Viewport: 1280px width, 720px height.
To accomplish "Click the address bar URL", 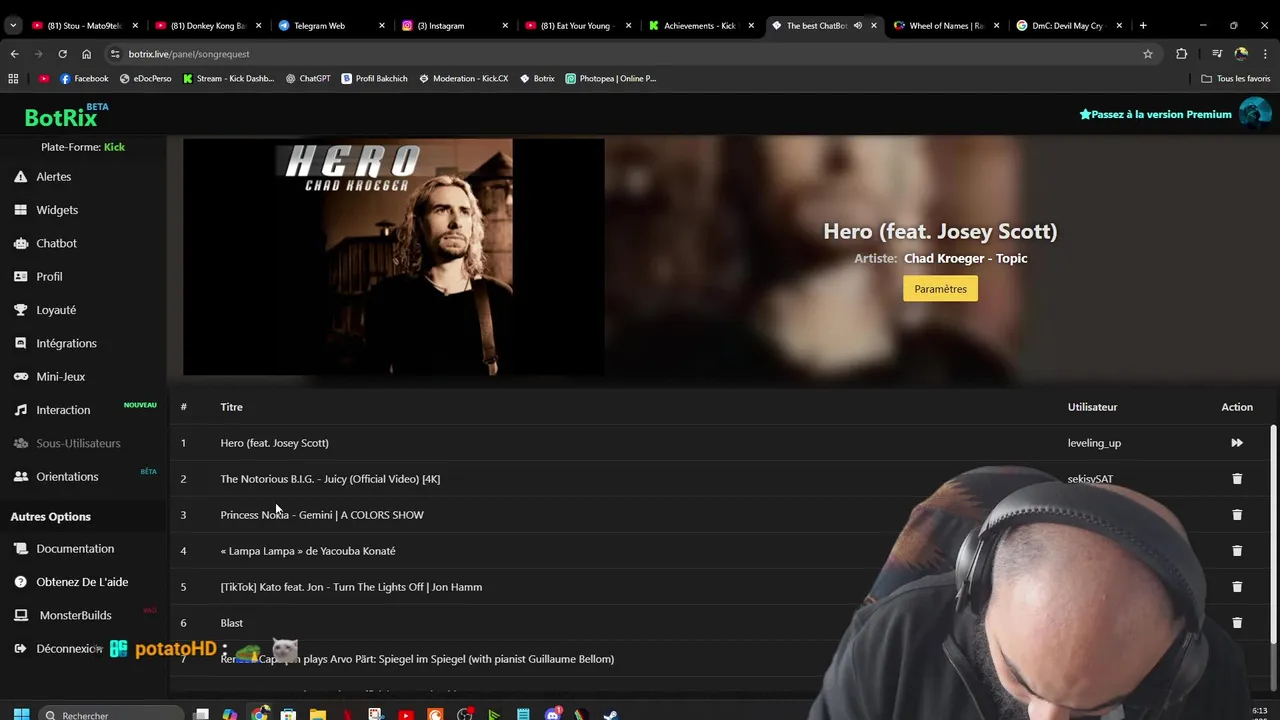I will point(189,54).
